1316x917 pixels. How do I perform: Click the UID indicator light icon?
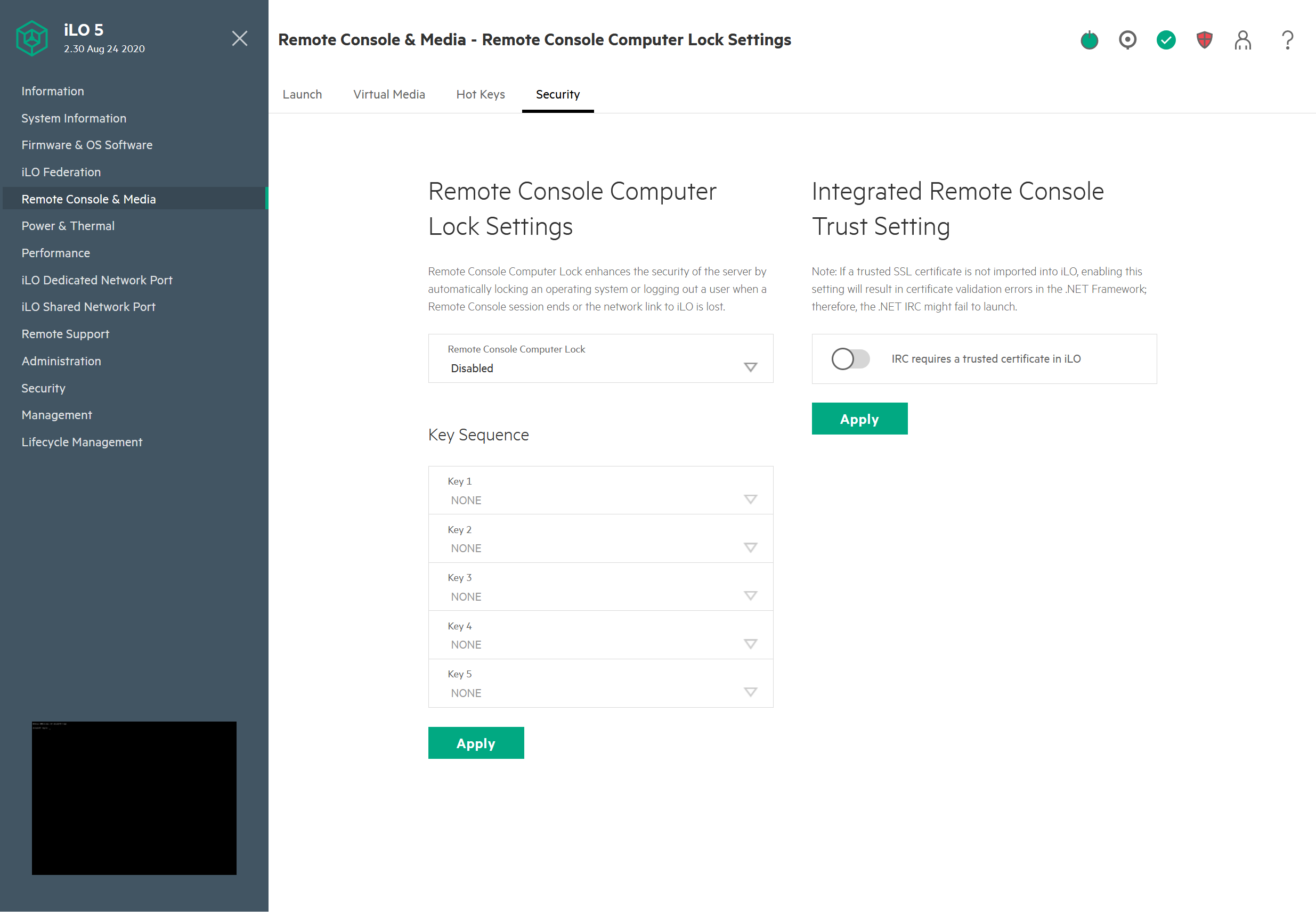click(x=1127, y=40)
